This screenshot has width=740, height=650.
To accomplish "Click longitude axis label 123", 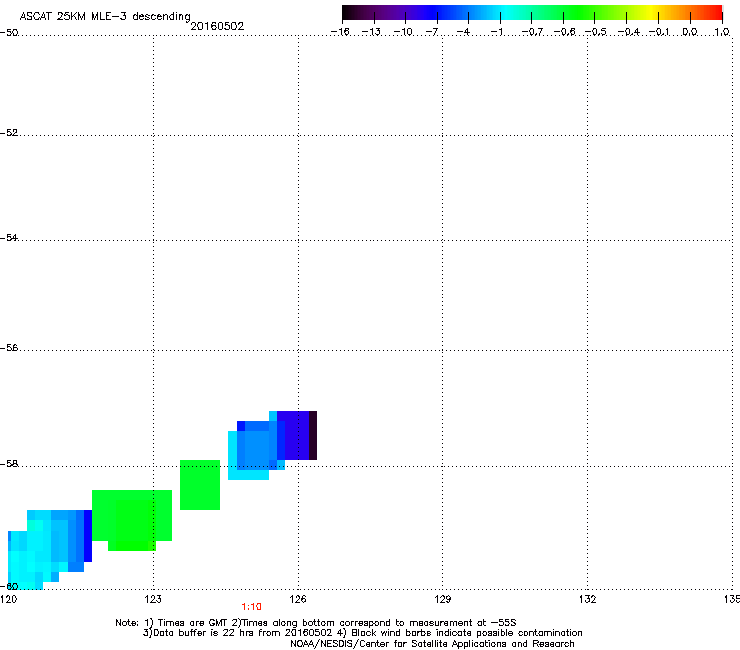I will click(153, 599).
